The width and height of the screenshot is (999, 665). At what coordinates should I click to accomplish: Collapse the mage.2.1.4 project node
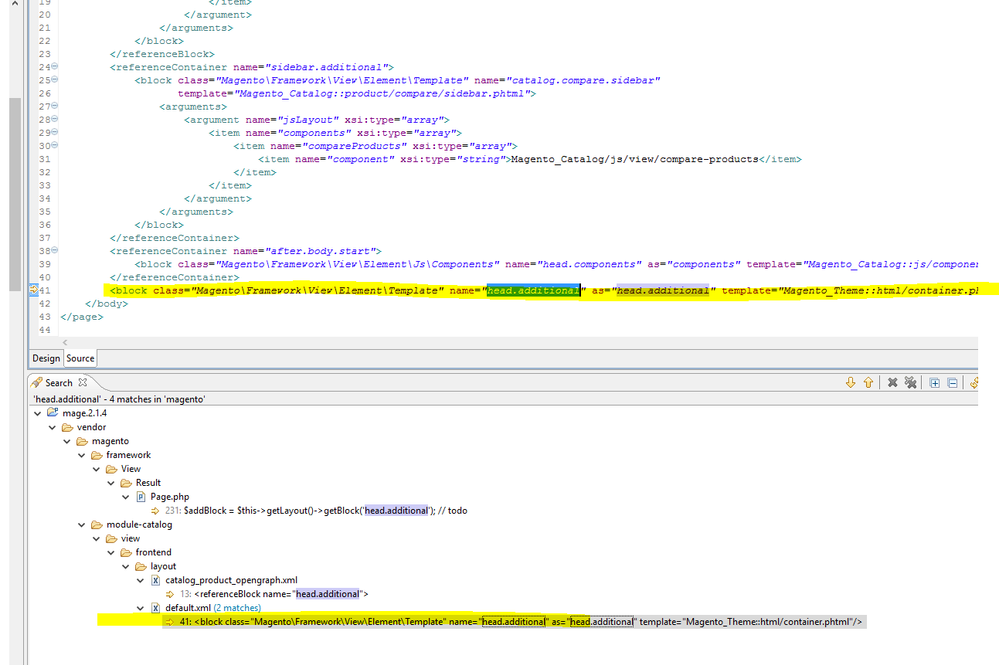tap(38, 412)
